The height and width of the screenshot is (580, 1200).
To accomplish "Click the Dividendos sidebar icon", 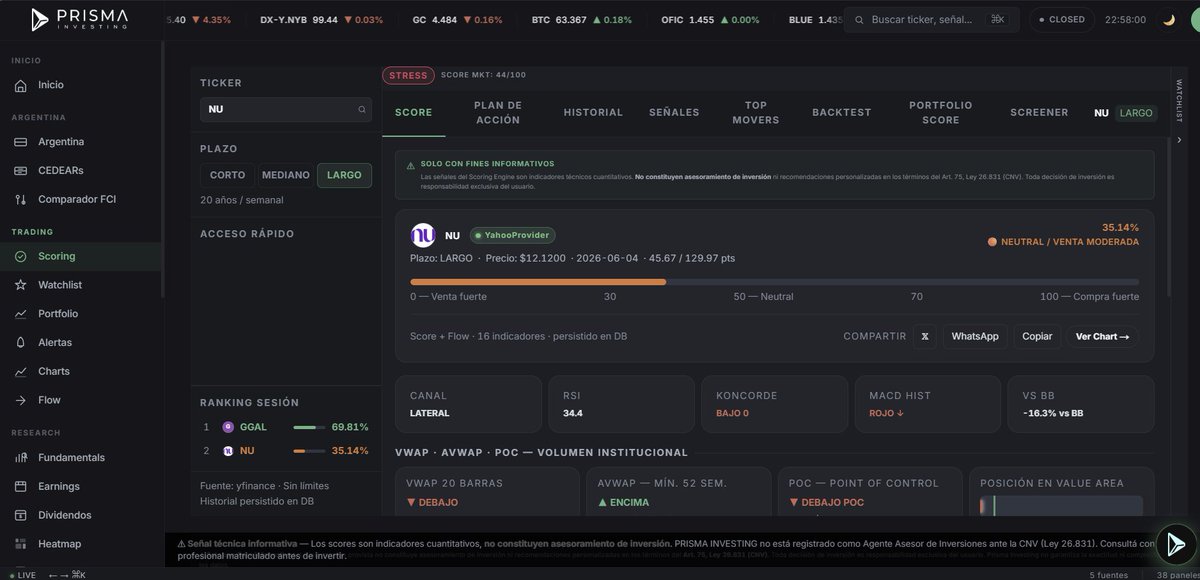I will tap(21, 515).
